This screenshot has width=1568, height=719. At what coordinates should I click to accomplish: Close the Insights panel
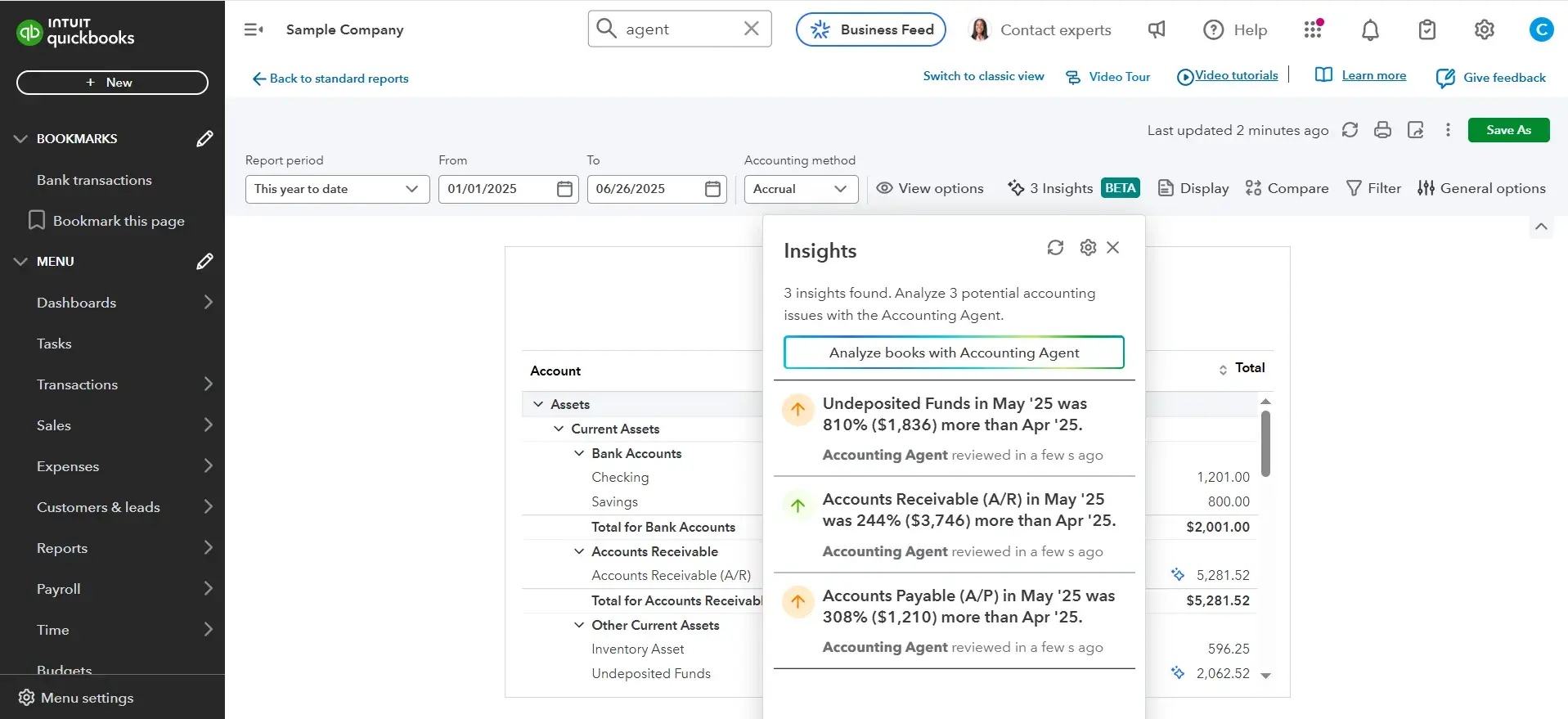(1113, 247)
